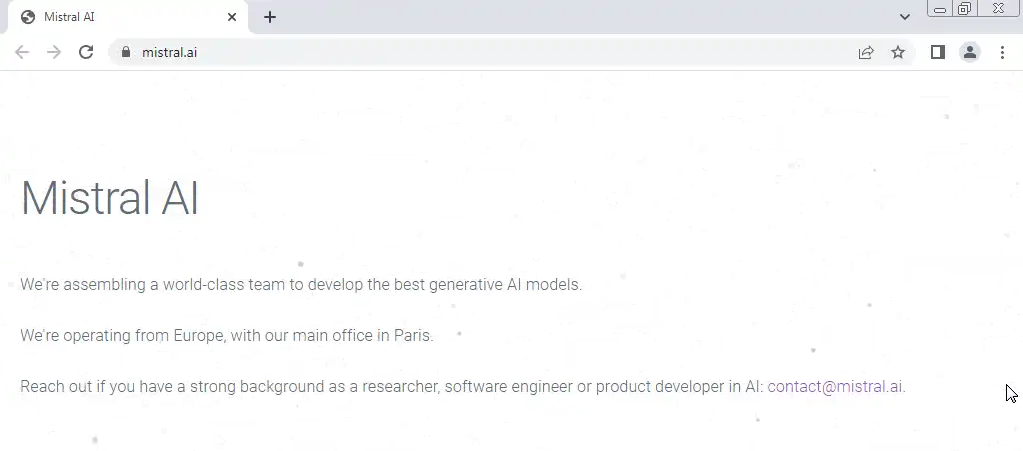Screen dimensions: 1023x451
Task: Open the user profile icon
Action: tap(970, 52)
